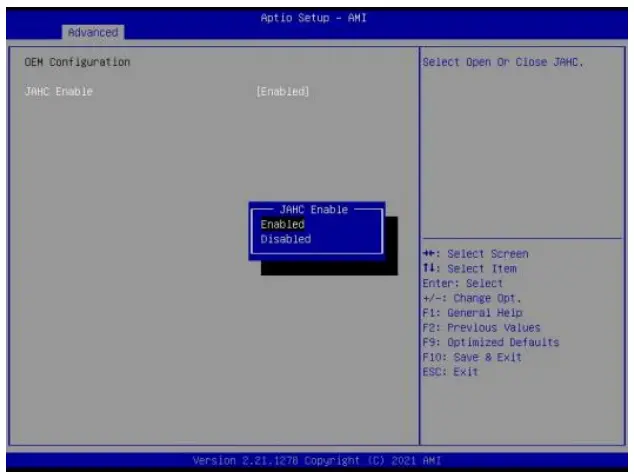Click the 'Select Open Or Close JAHC.' help text
Screen dimensions: 634x474
click(x=503, y=62)
